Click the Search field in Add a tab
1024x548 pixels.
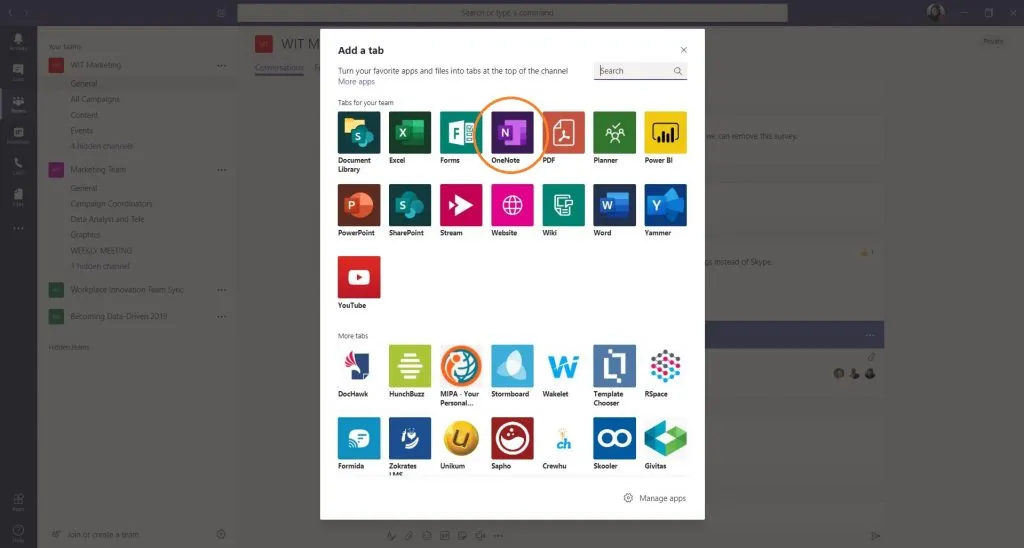(640, 71)
